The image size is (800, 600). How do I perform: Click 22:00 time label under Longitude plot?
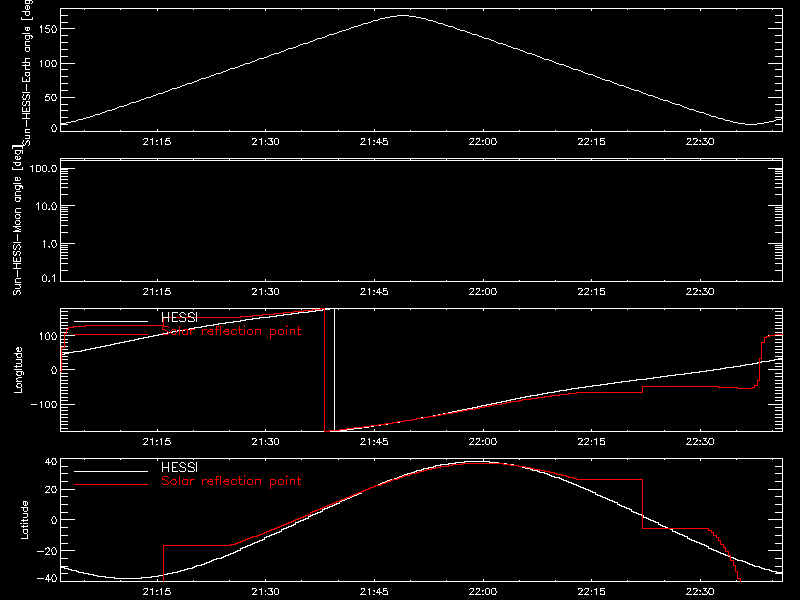[483, 442]
